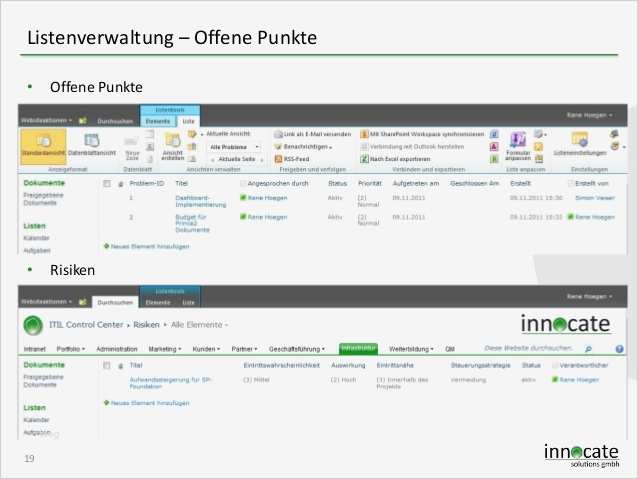Open the Administration navigation item

pos(117,349)
